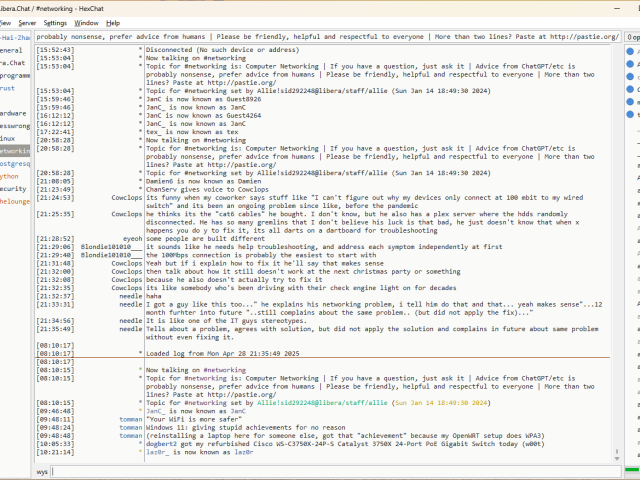Click the second blue user icon in the user list

point(631,62)
